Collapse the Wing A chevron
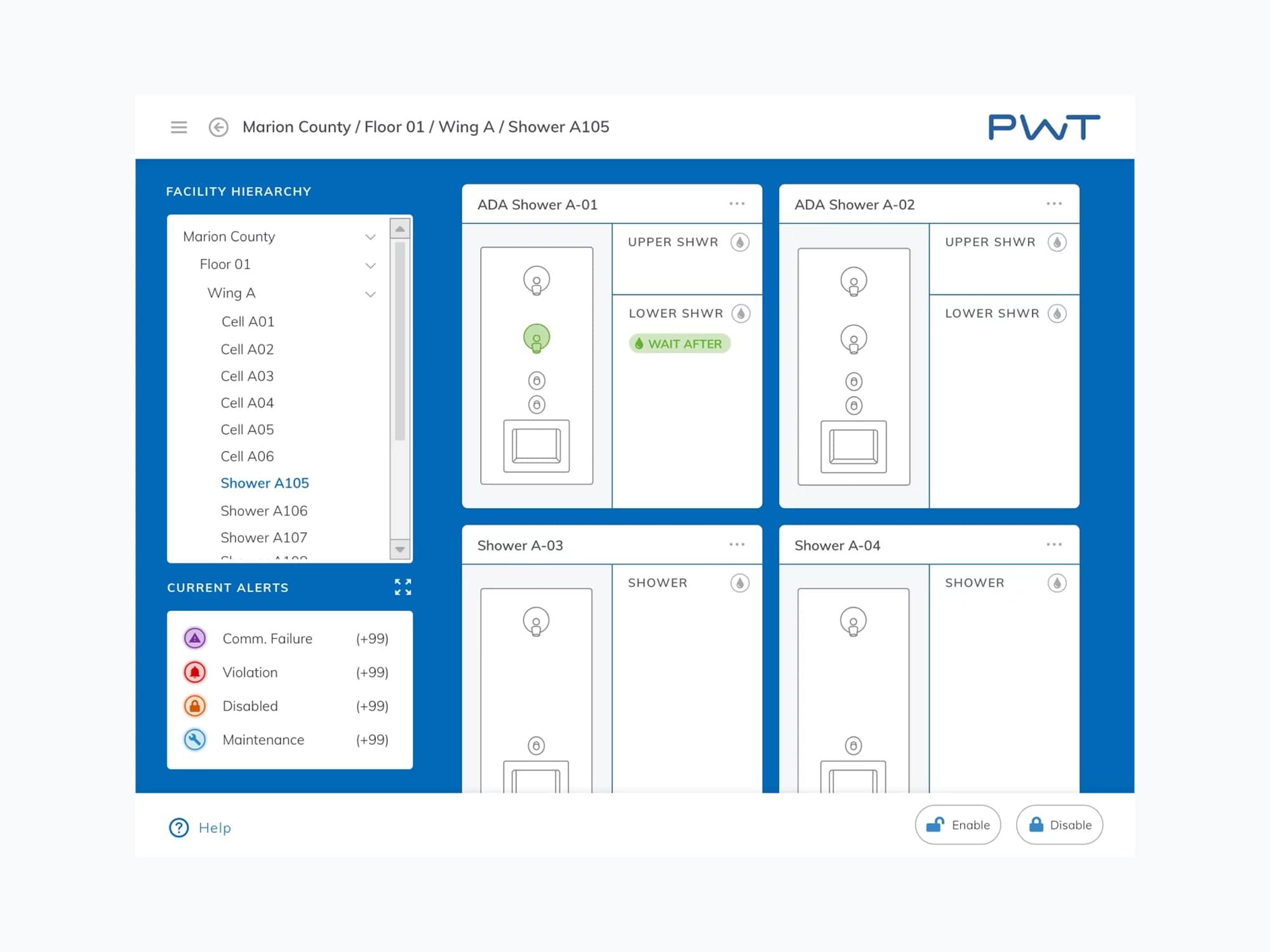 (370, 294)
